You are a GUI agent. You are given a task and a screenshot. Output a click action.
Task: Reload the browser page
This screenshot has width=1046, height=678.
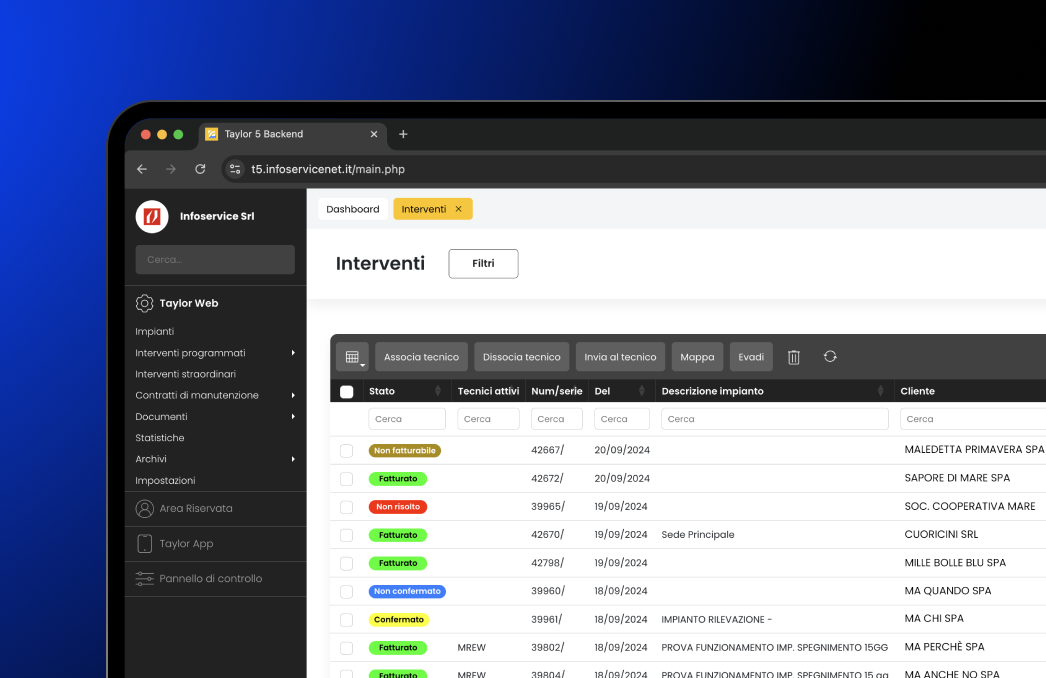pyautogui.click(x=200, y=170)
